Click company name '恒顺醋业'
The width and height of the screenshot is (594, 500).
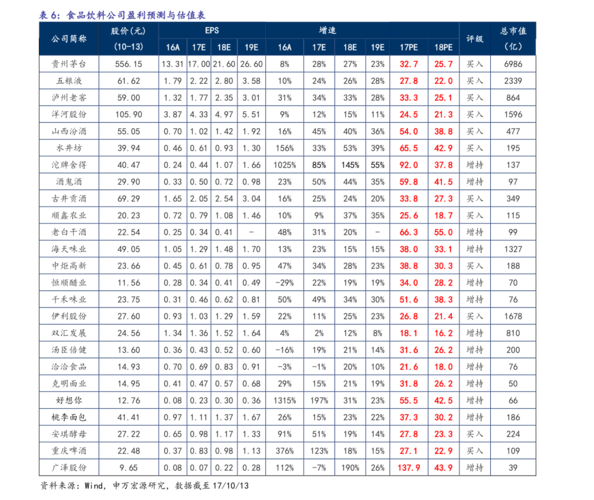tap(69, 283)
